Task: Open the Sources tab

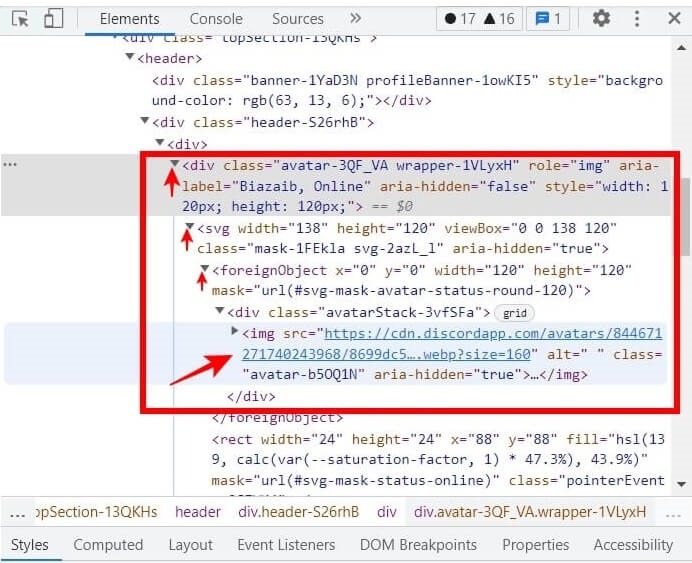Action: [297, 19]
